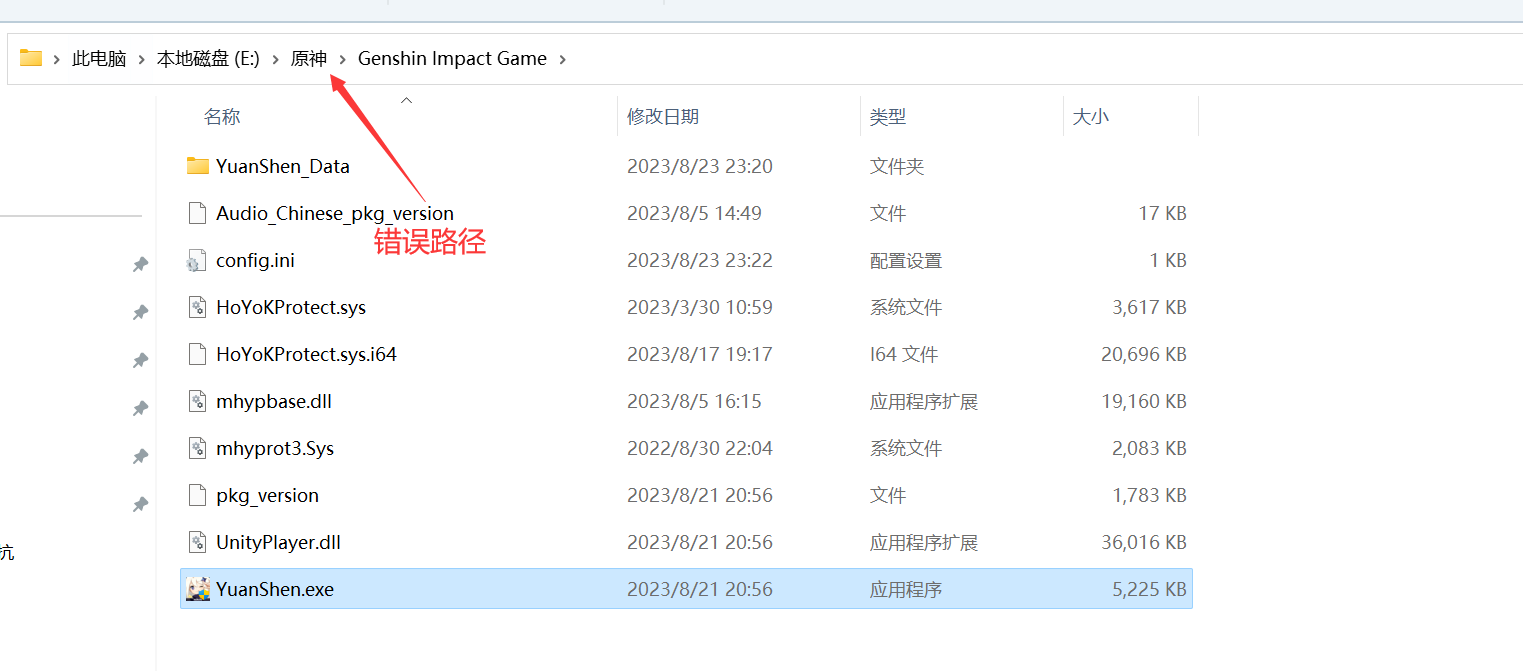Click the UnityPlayer.dll file icon
The image size is (1523, 671).
197,543
